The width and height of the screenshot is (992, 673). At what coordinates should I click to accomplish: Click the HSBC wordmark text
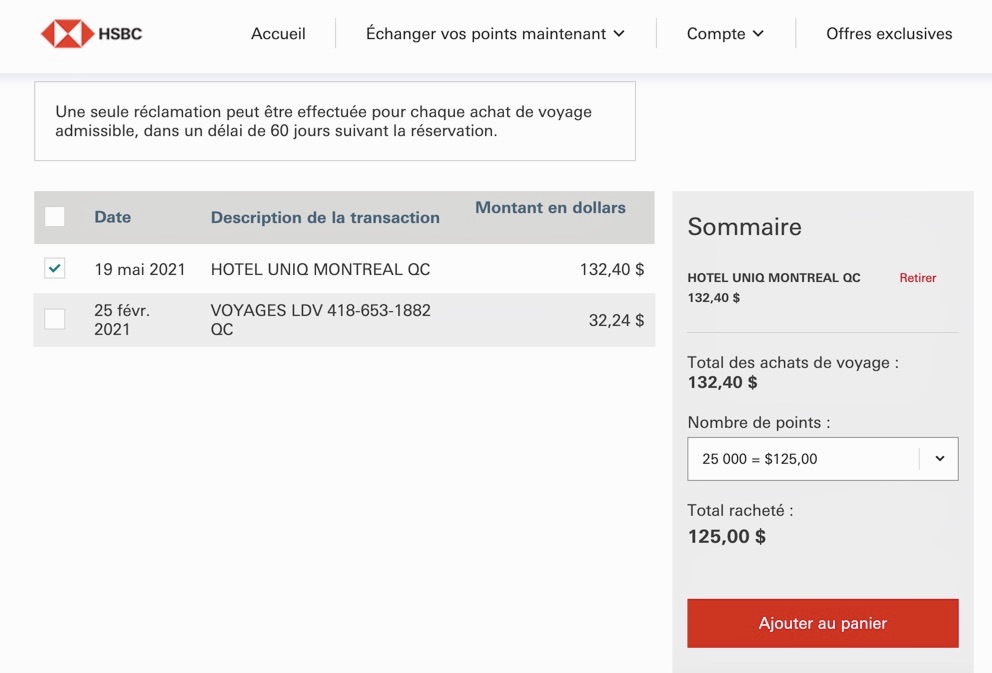[x=120, y=34]
